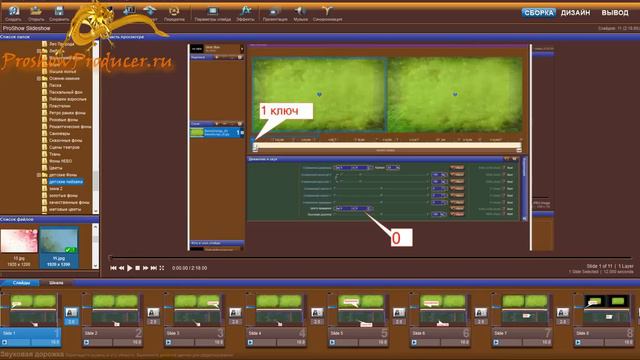Click the preview seek bar under the player

pos(371,258)
